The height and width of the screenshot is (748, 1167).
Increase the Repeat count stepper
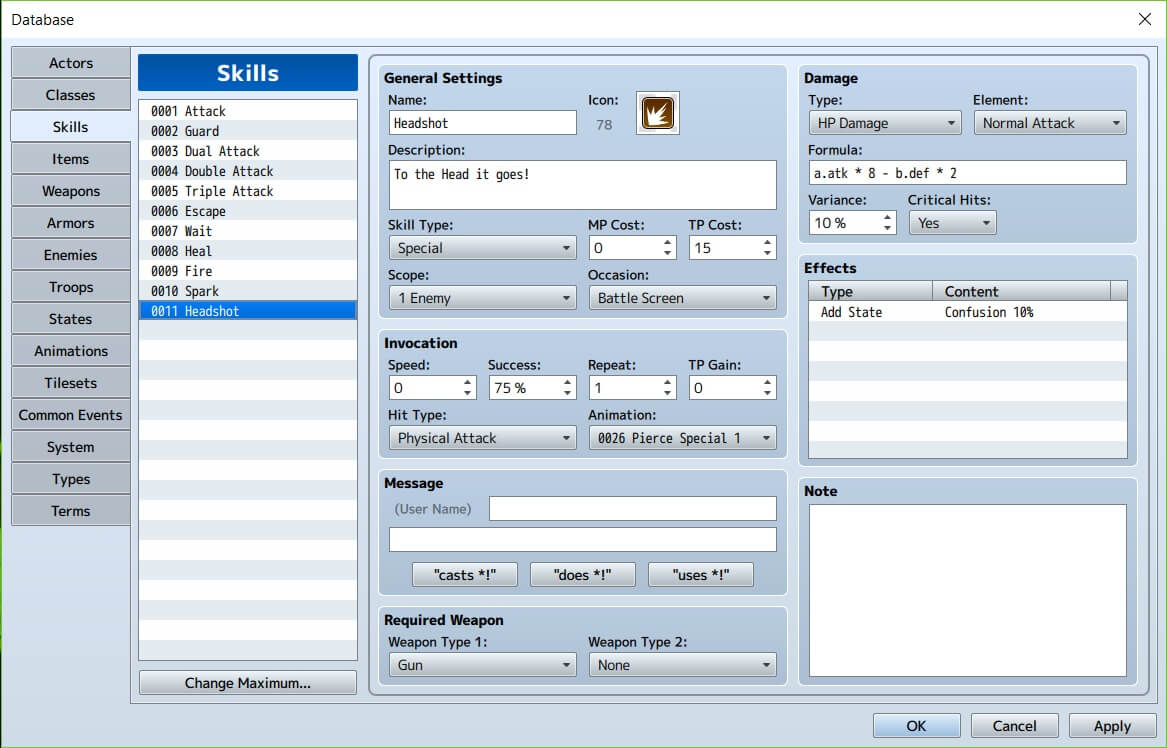click(668, 382)
